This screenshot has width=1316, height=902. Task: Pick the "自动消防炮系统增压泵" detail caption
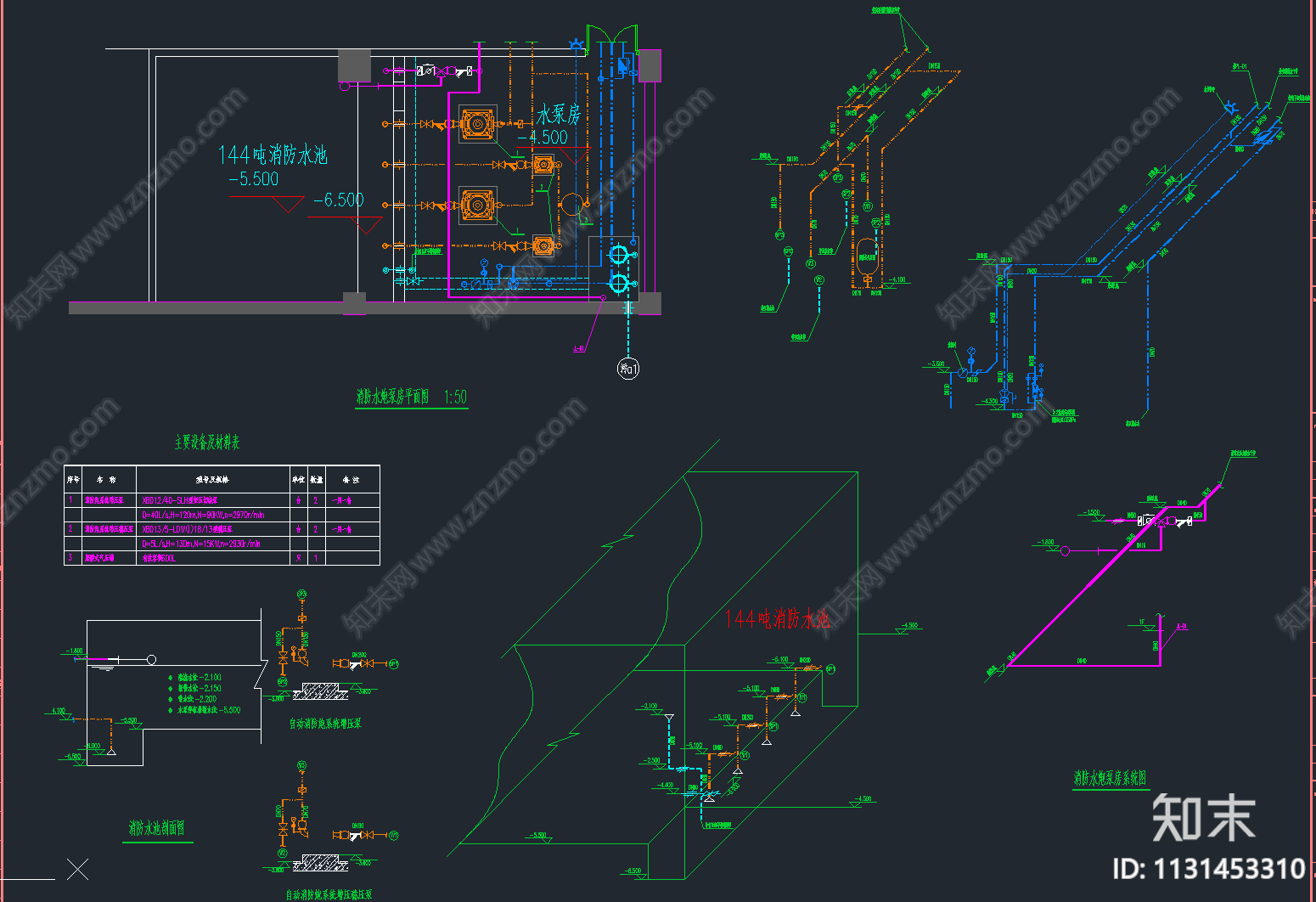click(x=325, y=724)
